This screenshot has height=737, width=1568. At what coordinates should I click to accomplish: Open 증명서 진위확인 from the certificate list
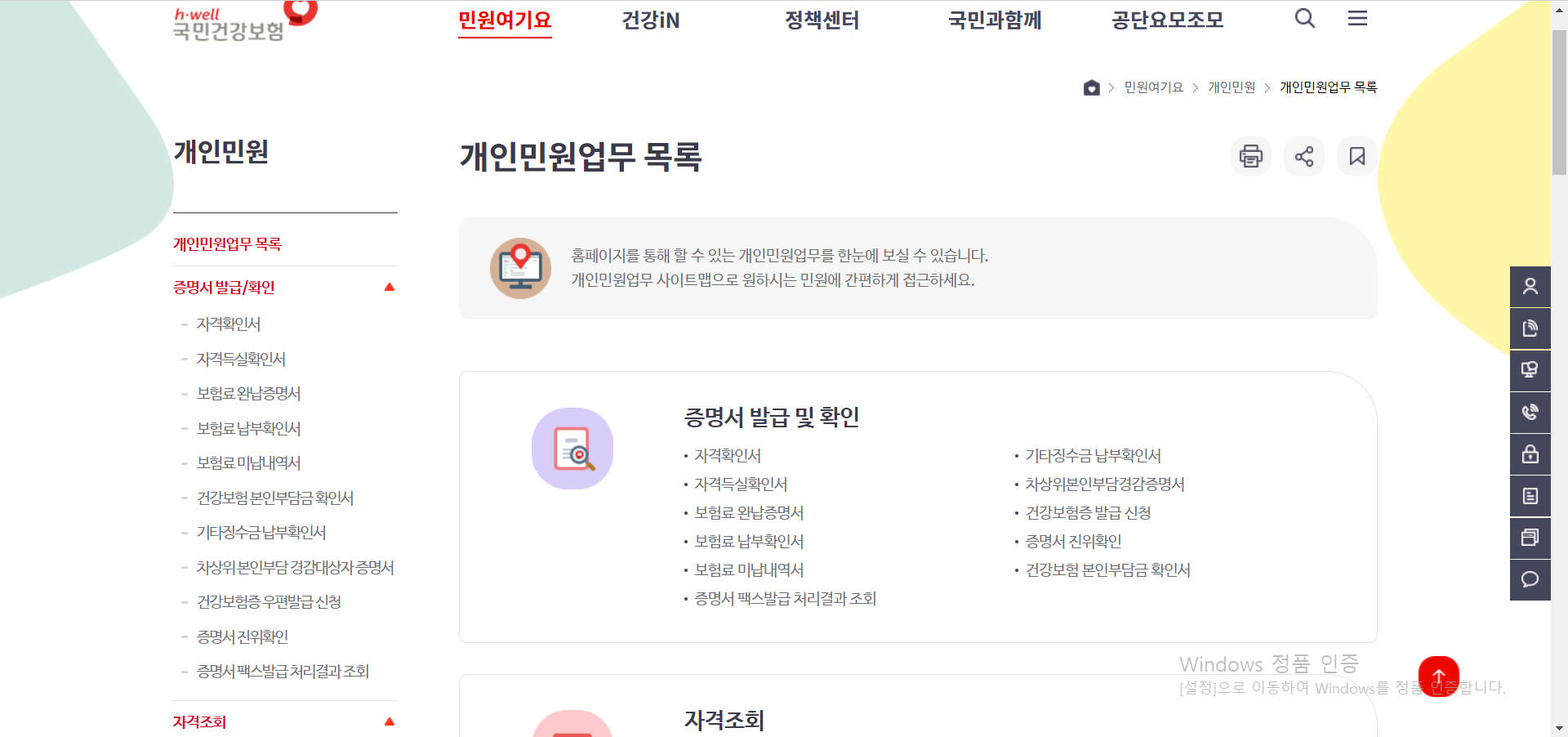[x=1071, y=541]
